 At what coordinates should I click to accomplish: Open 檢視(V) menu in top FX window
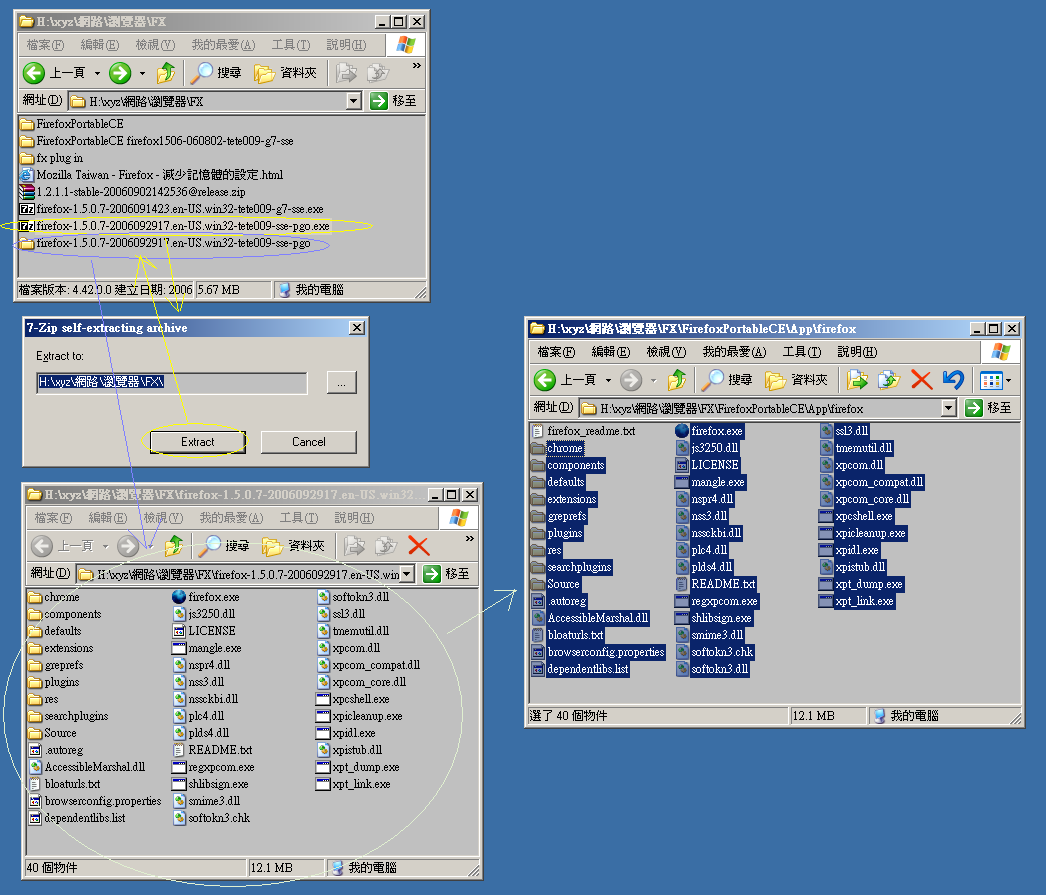[155, 45]
